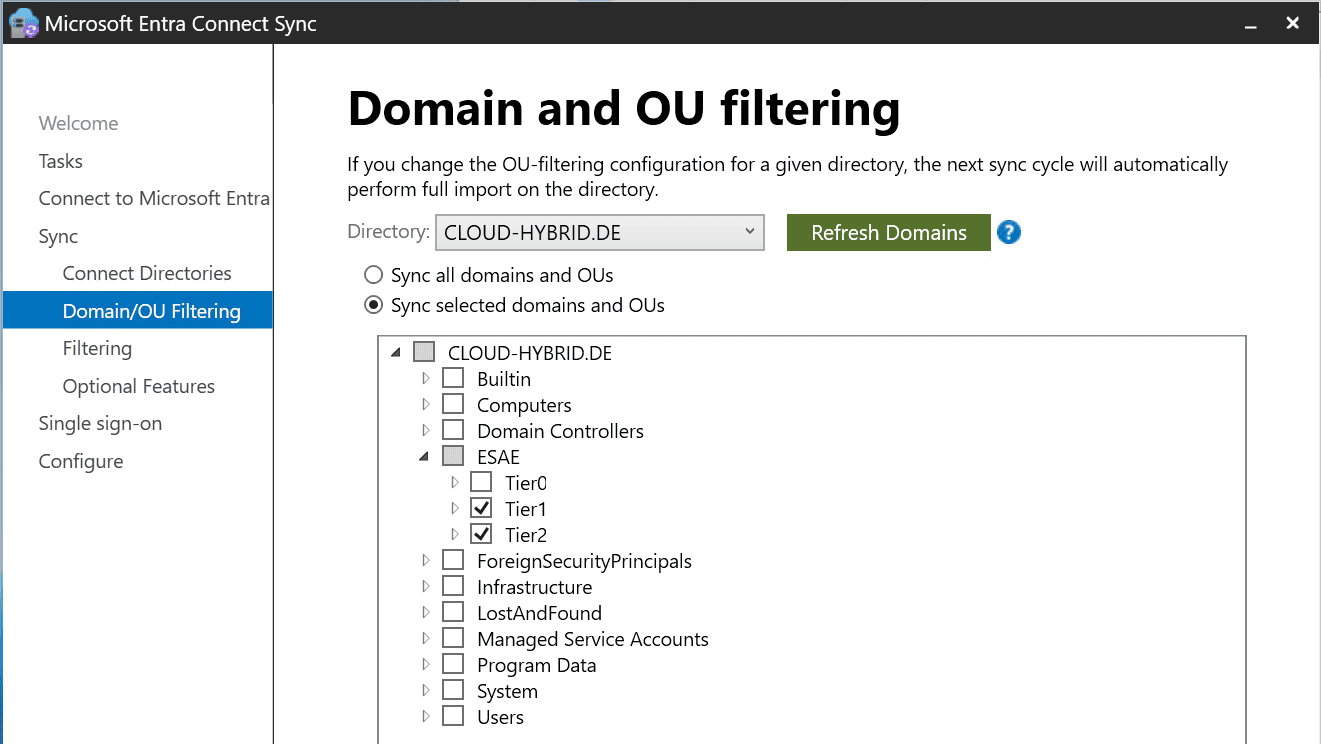Open the Connect Directories step
1321x744 pixels.
tap(147, 273)
